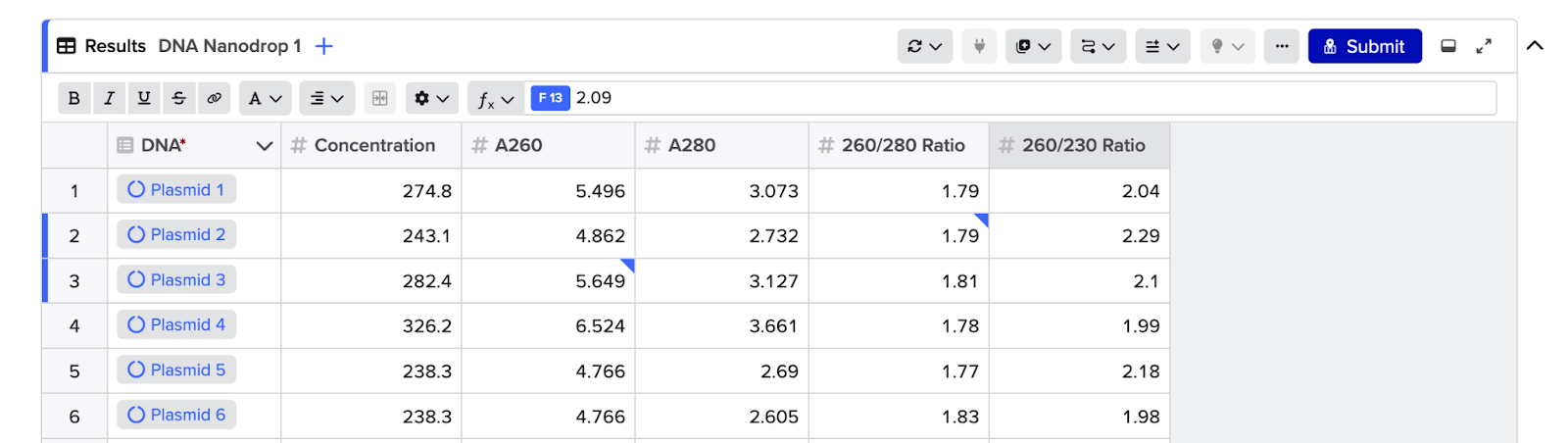Viewport: 1568px width, 443px height.
Task: Select the 260/230 Ratio column header
Action: (1079, 145)
